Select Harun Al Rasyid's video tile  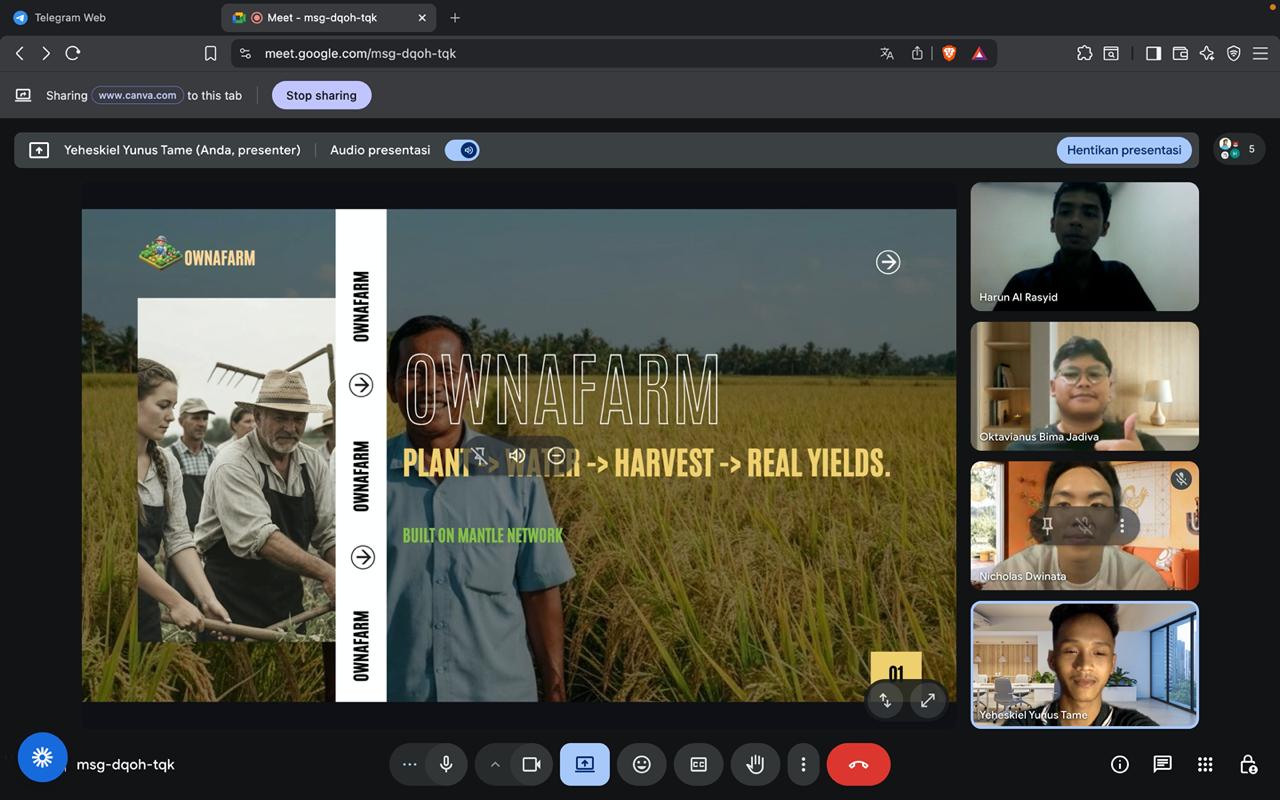click(1084, 246)
